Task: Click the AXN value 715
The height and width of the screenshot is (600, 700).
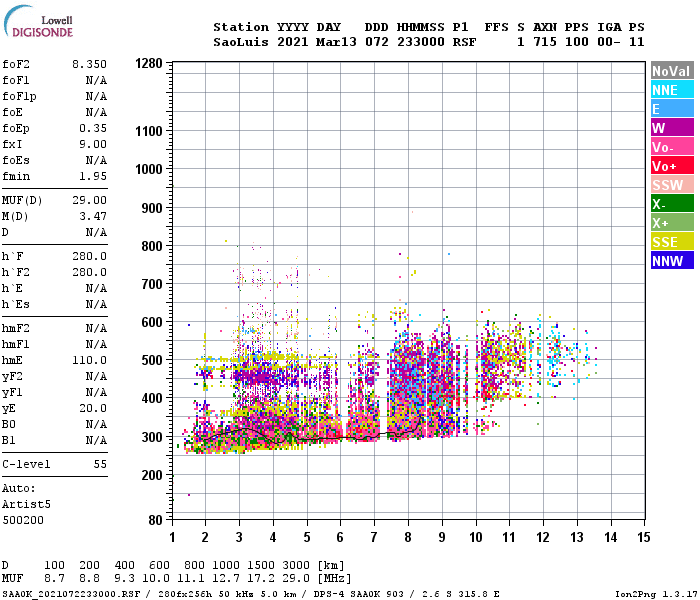Action: (545, 42)
